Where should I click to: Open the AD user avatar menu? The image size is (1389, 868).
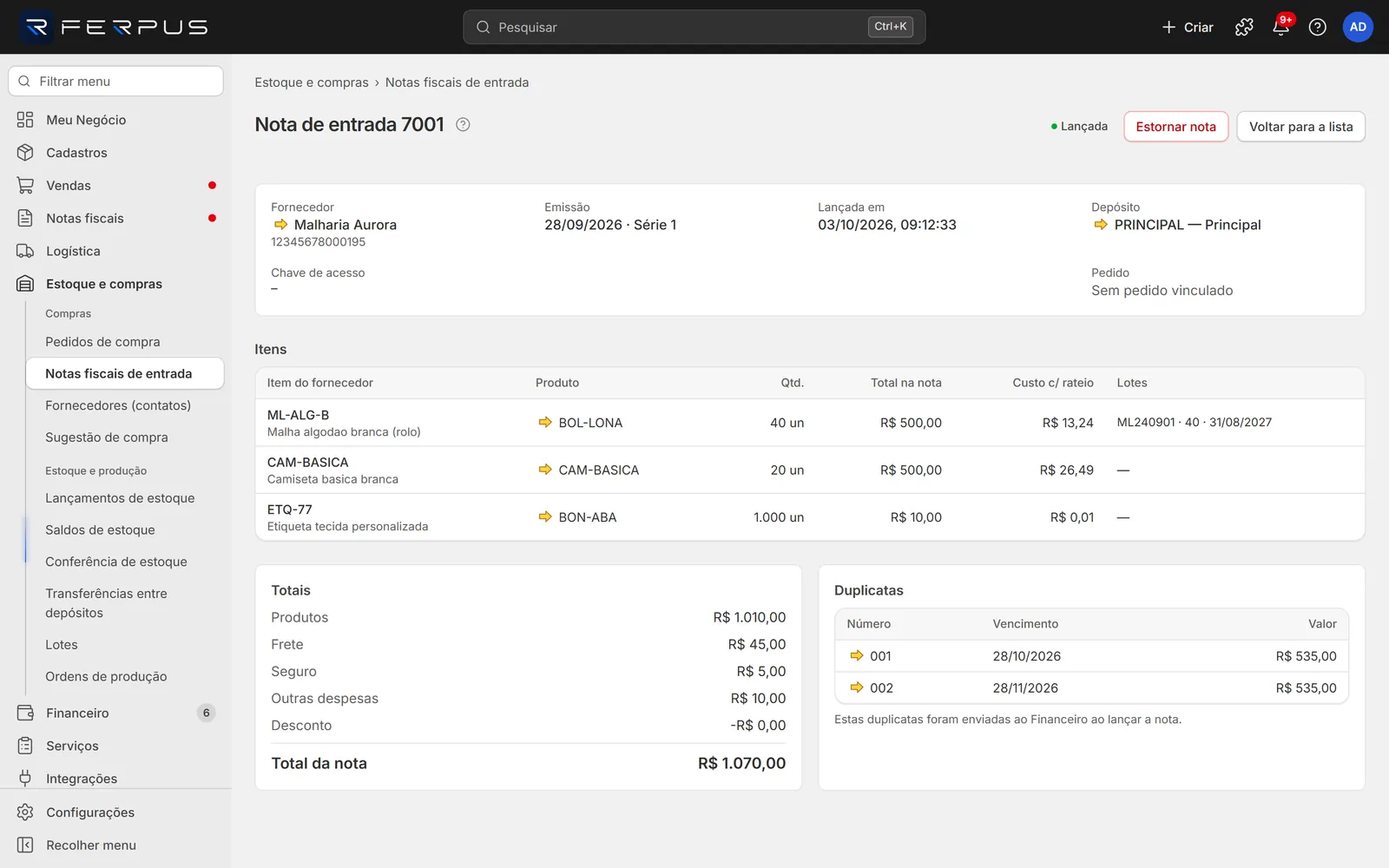pyautogui.click(x=1358, y=27)
